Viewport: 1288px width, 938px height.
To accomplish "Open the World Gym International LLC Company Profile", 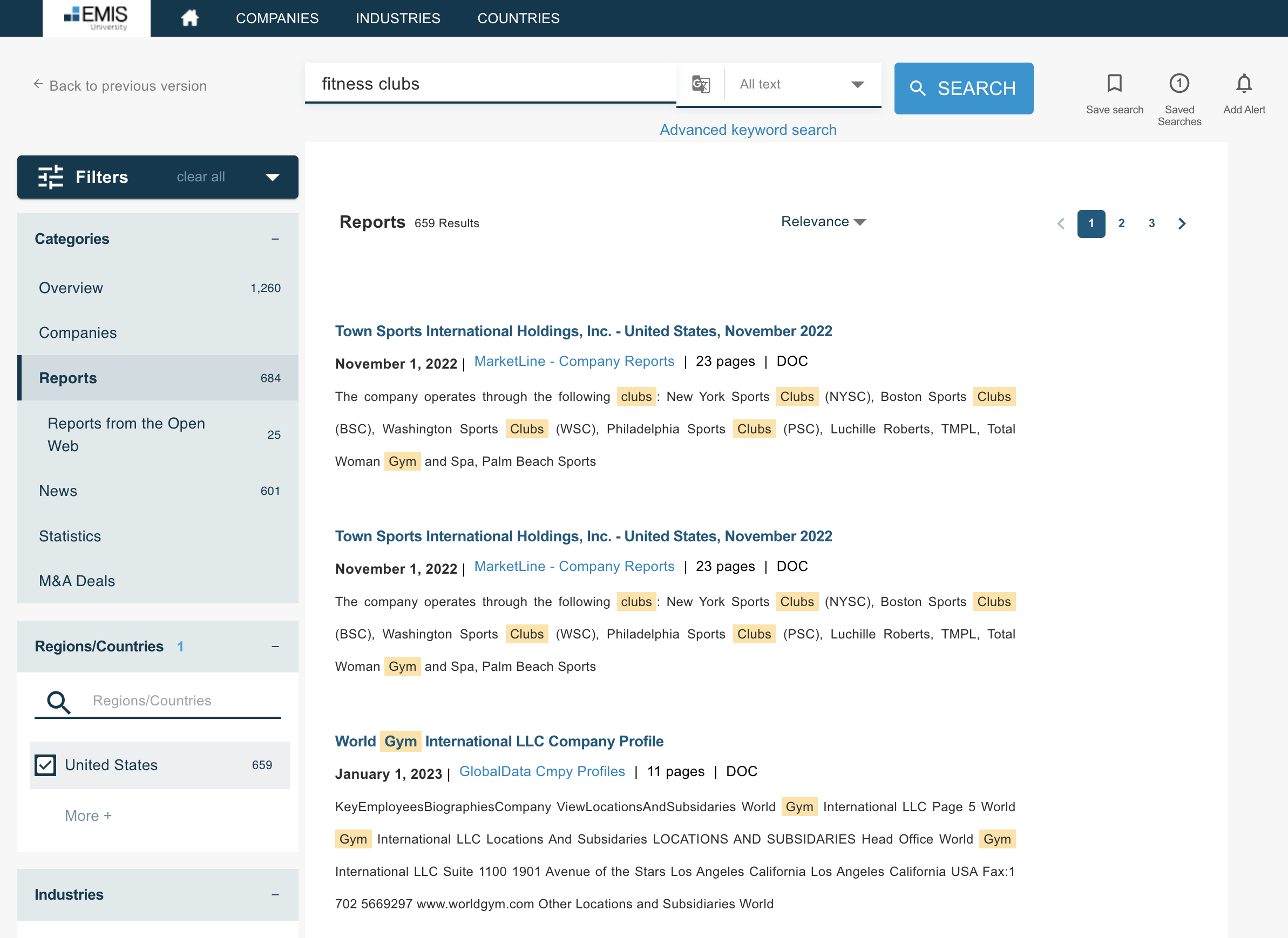I will pyautogui.click(x=499, y=741).
